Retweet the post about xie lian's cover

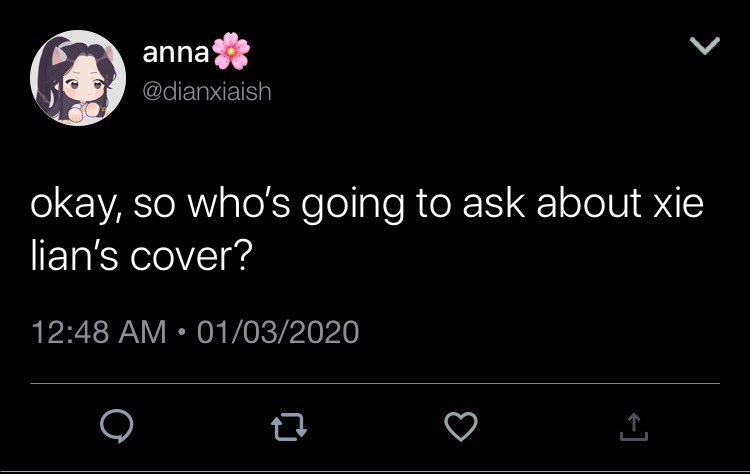tap(289, 427)
